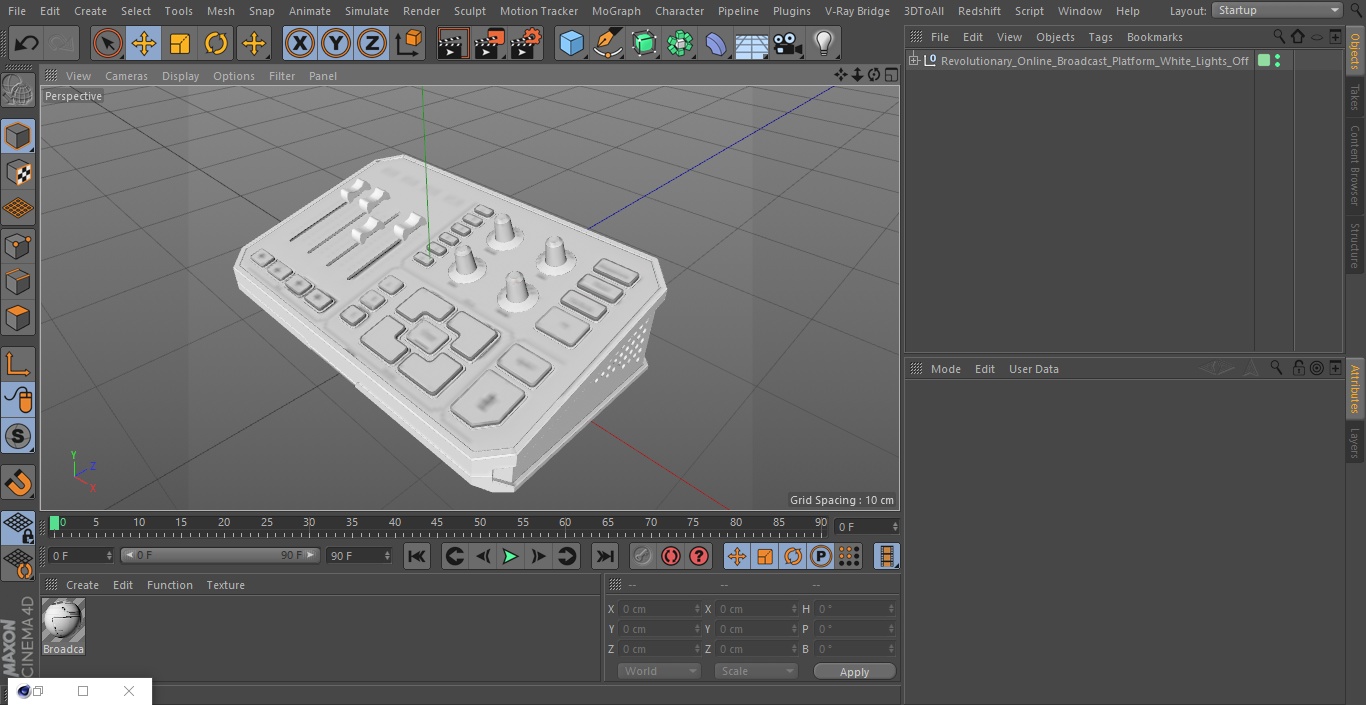Viewport: 1366px width, 705px height.
Task: Add a Light object
Action: (x=823, y=43)
